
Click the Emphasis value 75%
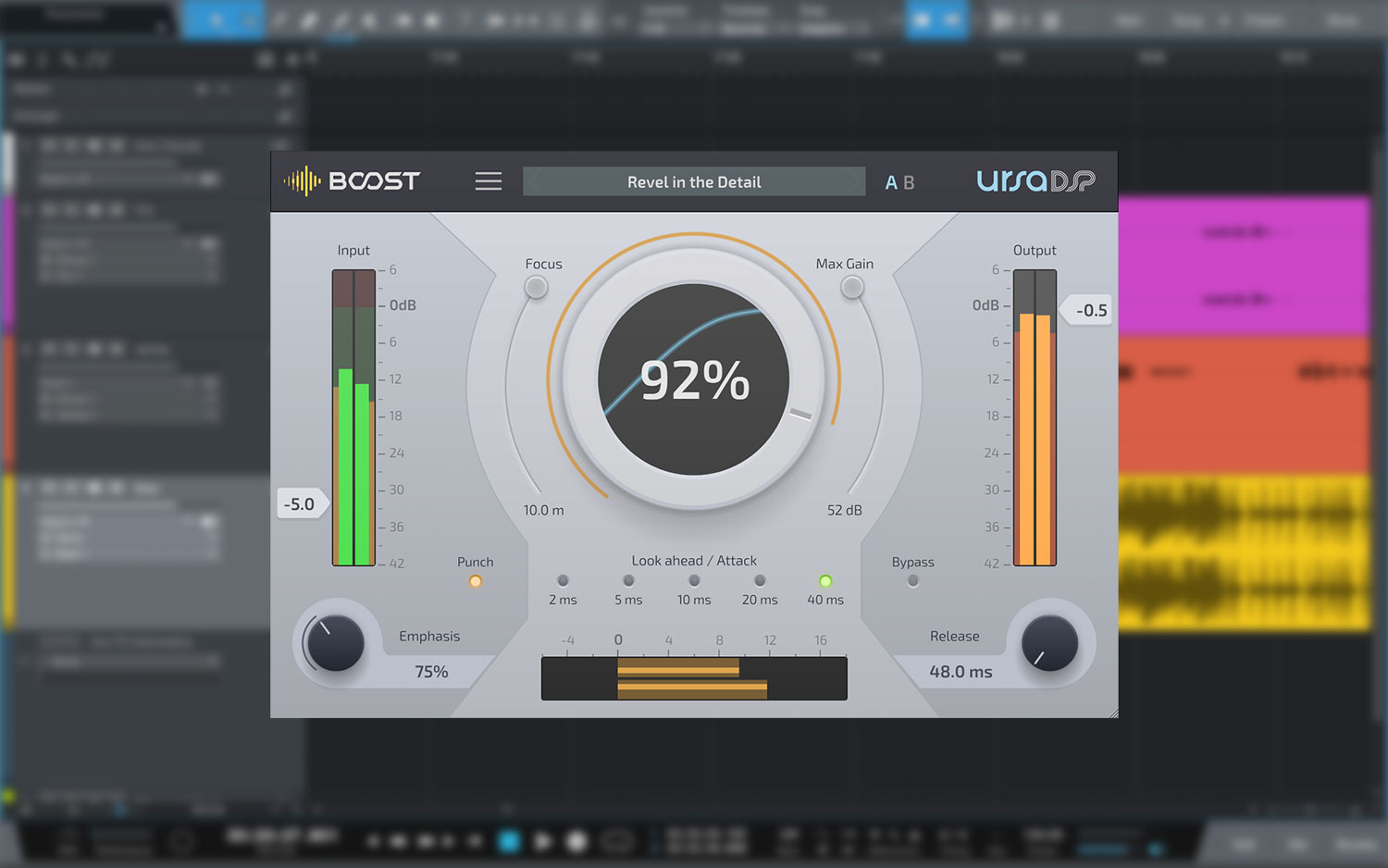[431, 672]
